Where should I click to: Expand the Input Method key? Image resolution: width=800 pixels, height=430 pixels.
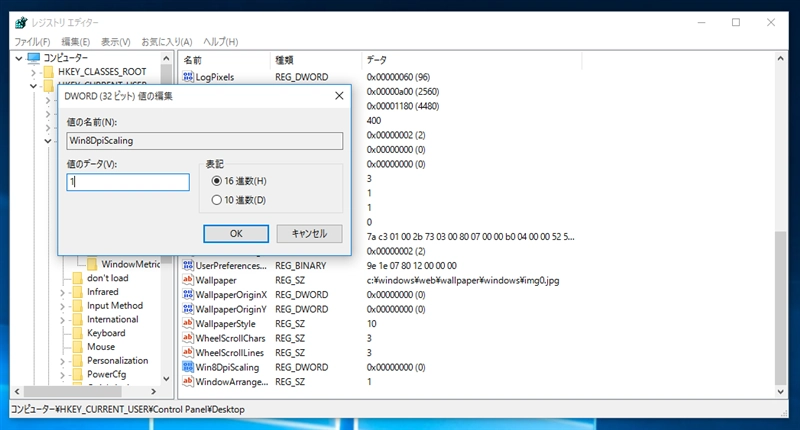[x=62, y=306]
